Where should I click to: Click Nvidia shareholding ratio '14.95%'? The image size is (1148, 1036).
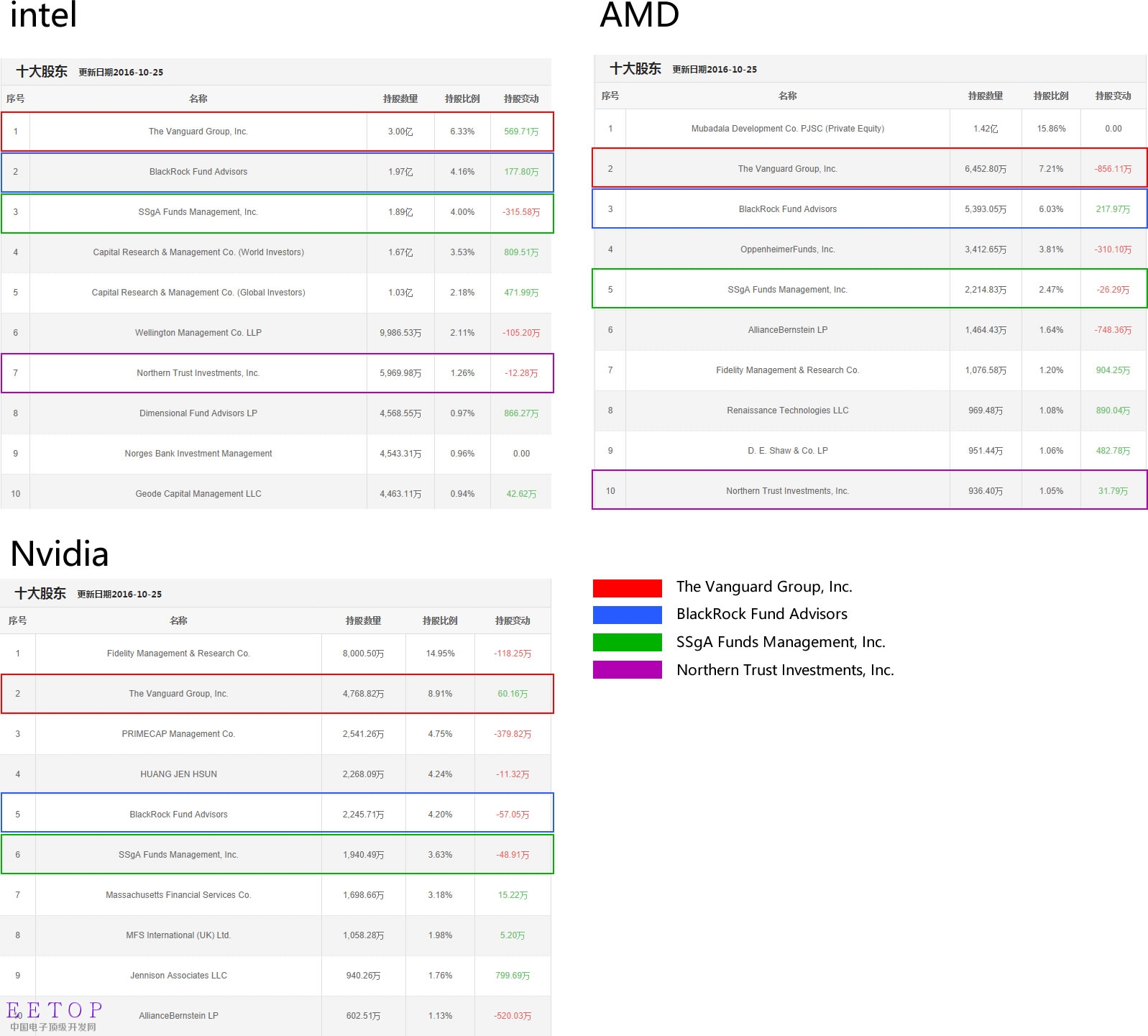[440, 654]
